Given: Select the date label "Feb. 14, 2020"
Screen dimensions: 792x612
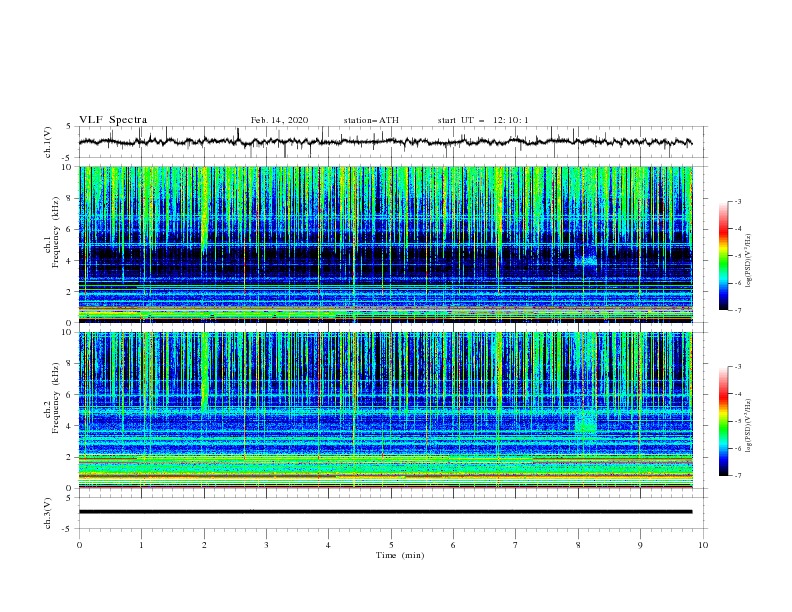Looking at the screenshot, I should (279, 120).
